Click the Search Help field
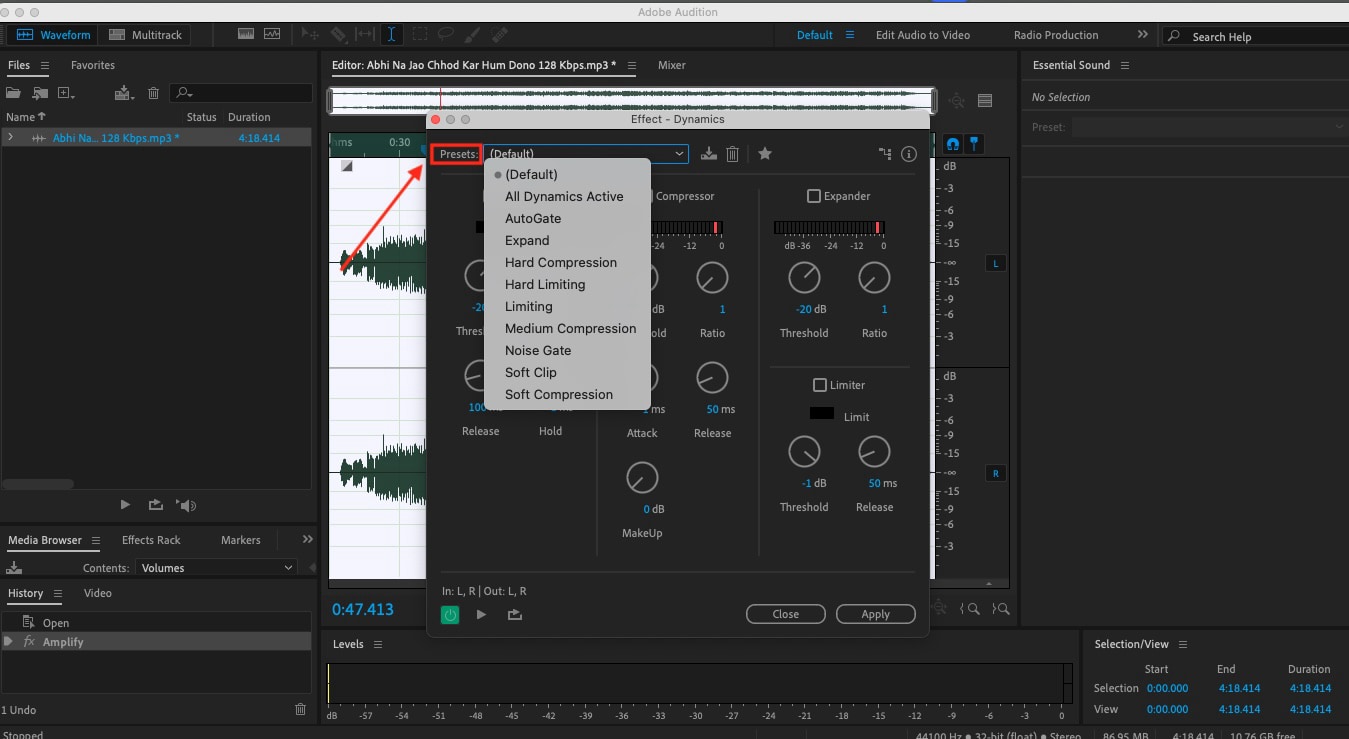The width and height of the screenshot is (1349, 739). (x=1255, y=36)
